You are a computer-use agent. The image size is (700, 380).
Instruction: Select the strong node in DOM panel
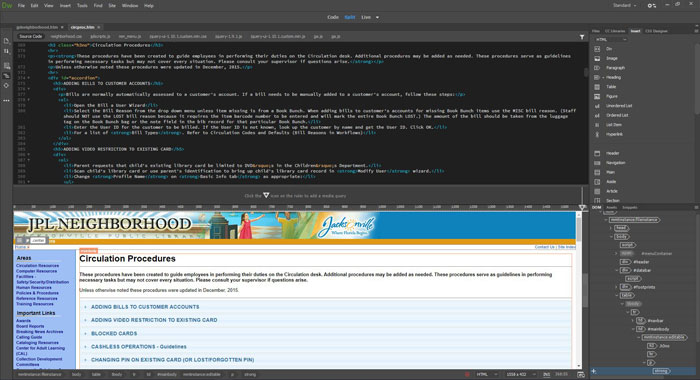[661, 371]
